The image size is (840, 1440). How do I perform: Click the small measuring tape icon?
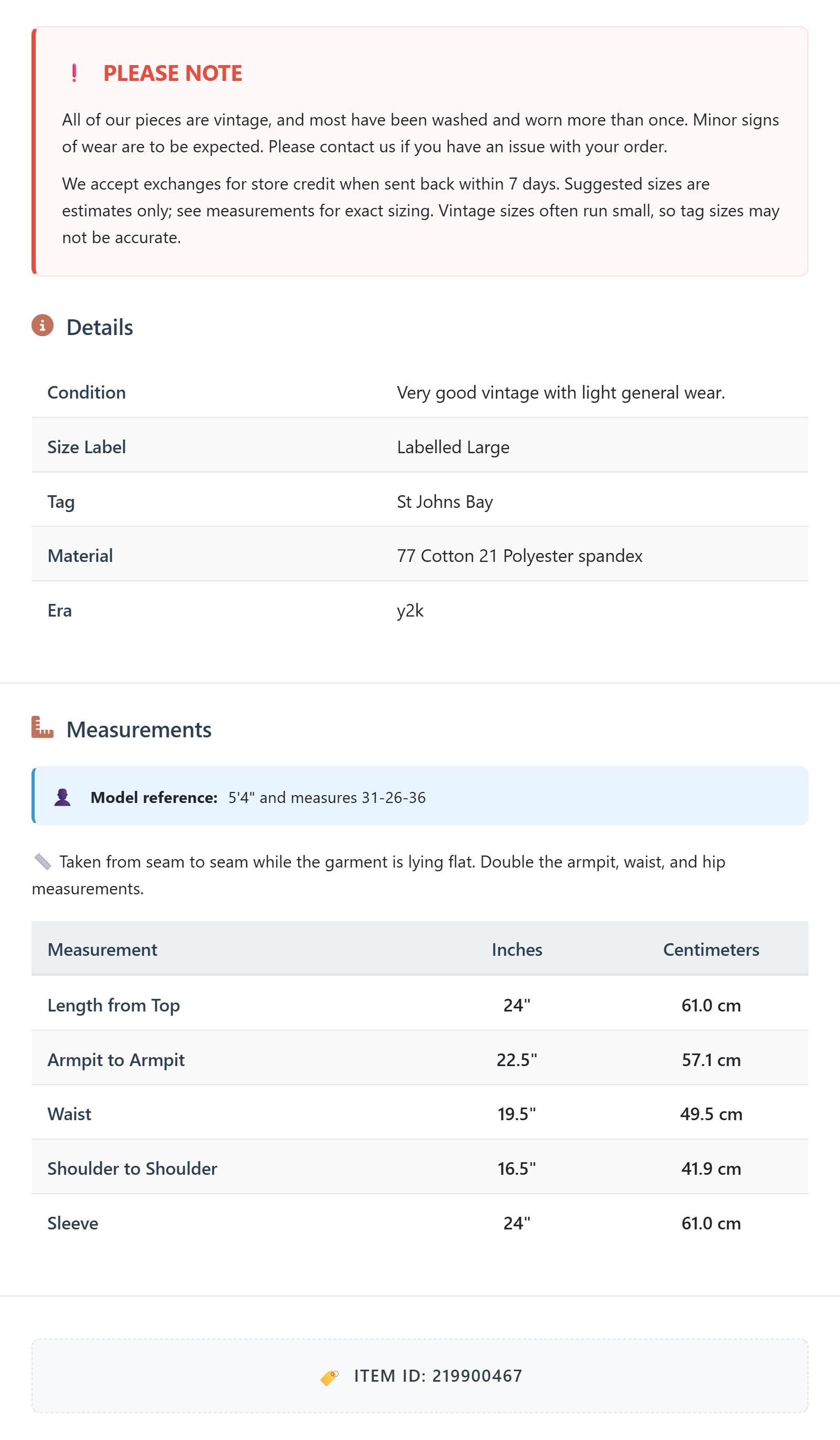point(43,862)
